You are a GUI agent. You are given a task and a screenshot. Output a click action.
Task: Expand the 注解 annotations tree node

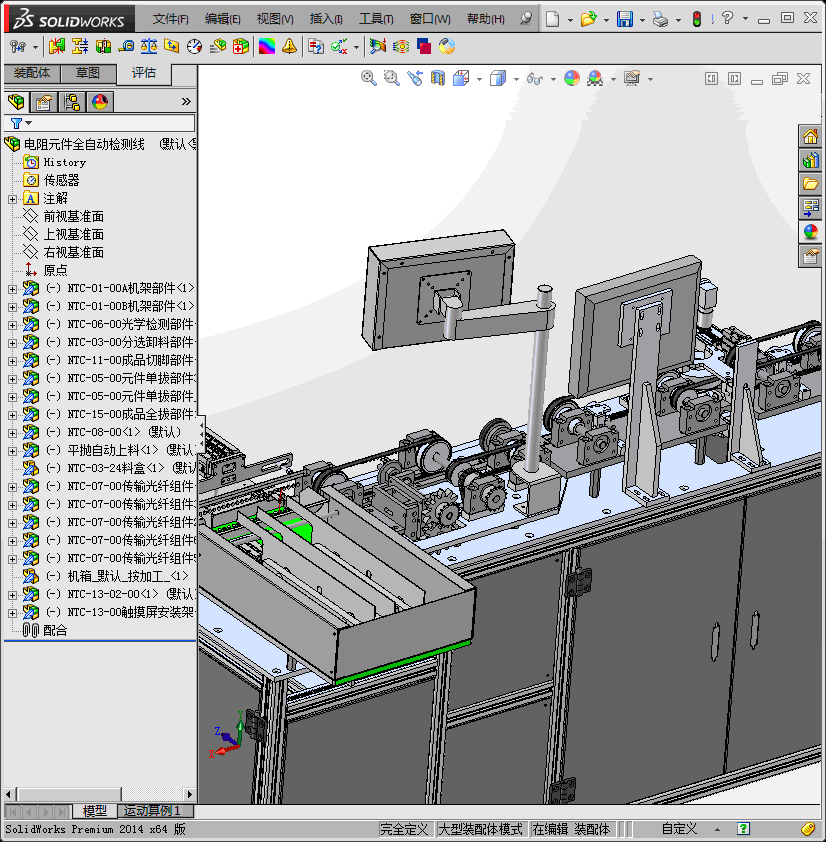[12, 199]
